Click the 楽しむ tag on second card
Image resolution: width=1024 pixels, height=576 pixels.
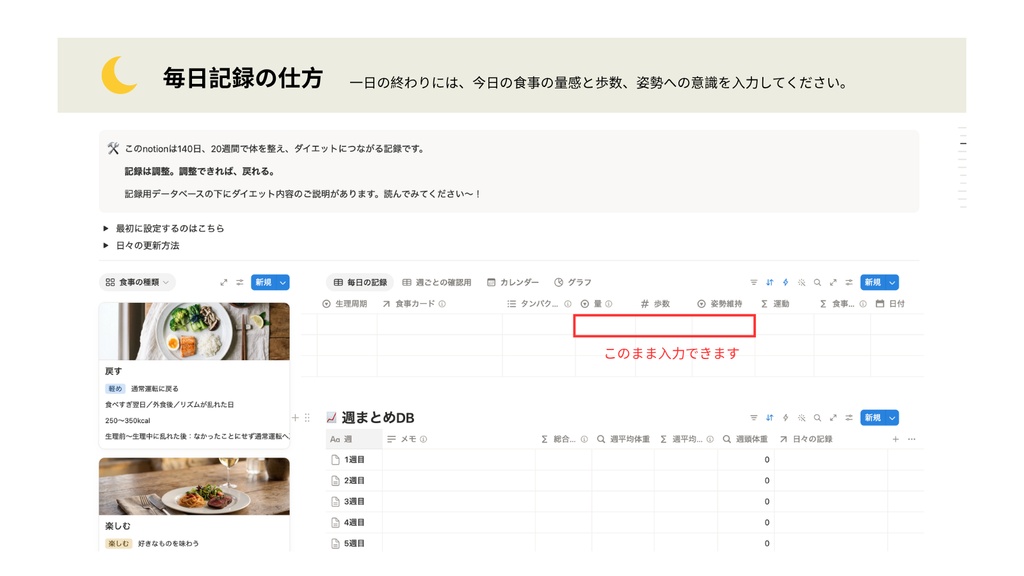pos(118,543)
